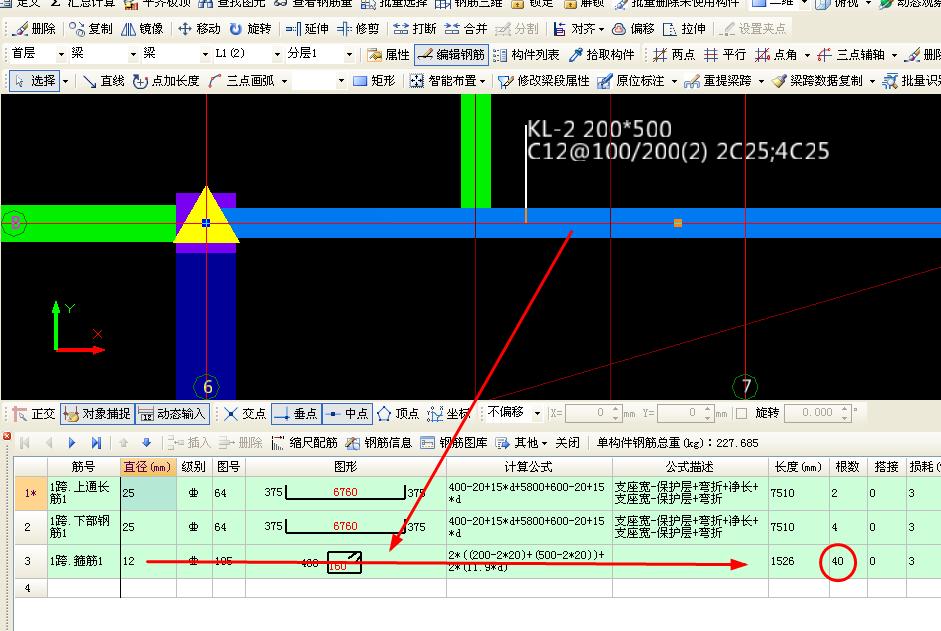Toggle the 编辑钢筋 edit rebar button
Image resolution: width=941 pixels, height=631 pixels.
(451, 55)
